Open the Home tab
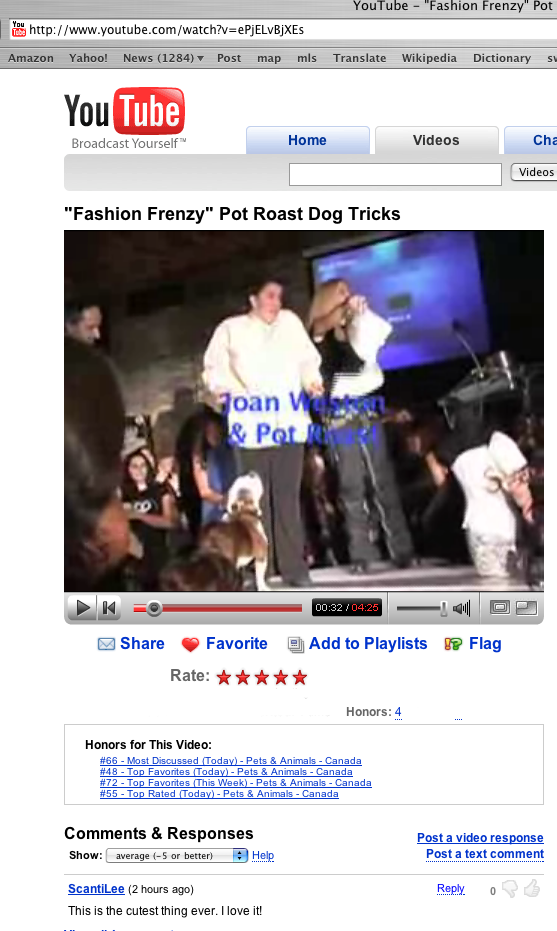Screen dimensions: 557x931 point(308,140)
